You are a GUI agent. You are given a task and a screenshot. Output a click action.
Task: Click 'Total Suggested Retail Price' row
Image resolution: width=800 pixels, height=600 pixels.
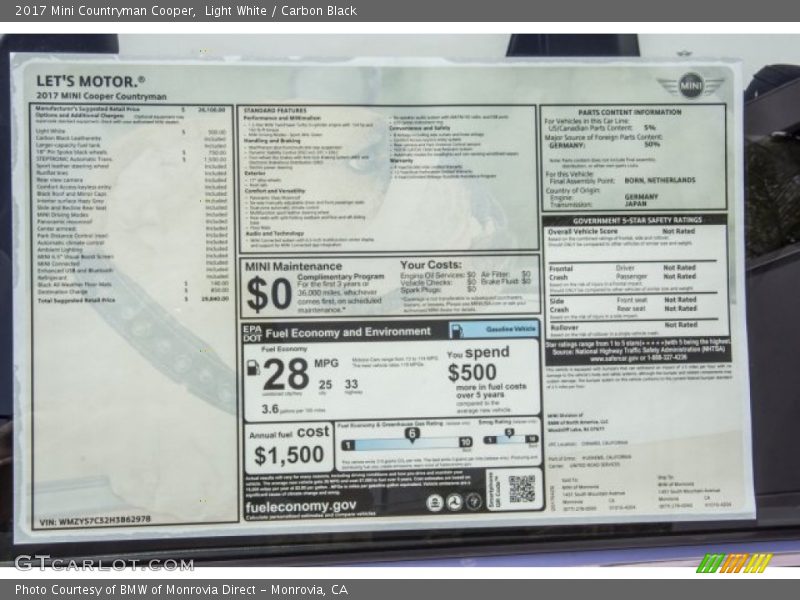[x=133, y=300]
